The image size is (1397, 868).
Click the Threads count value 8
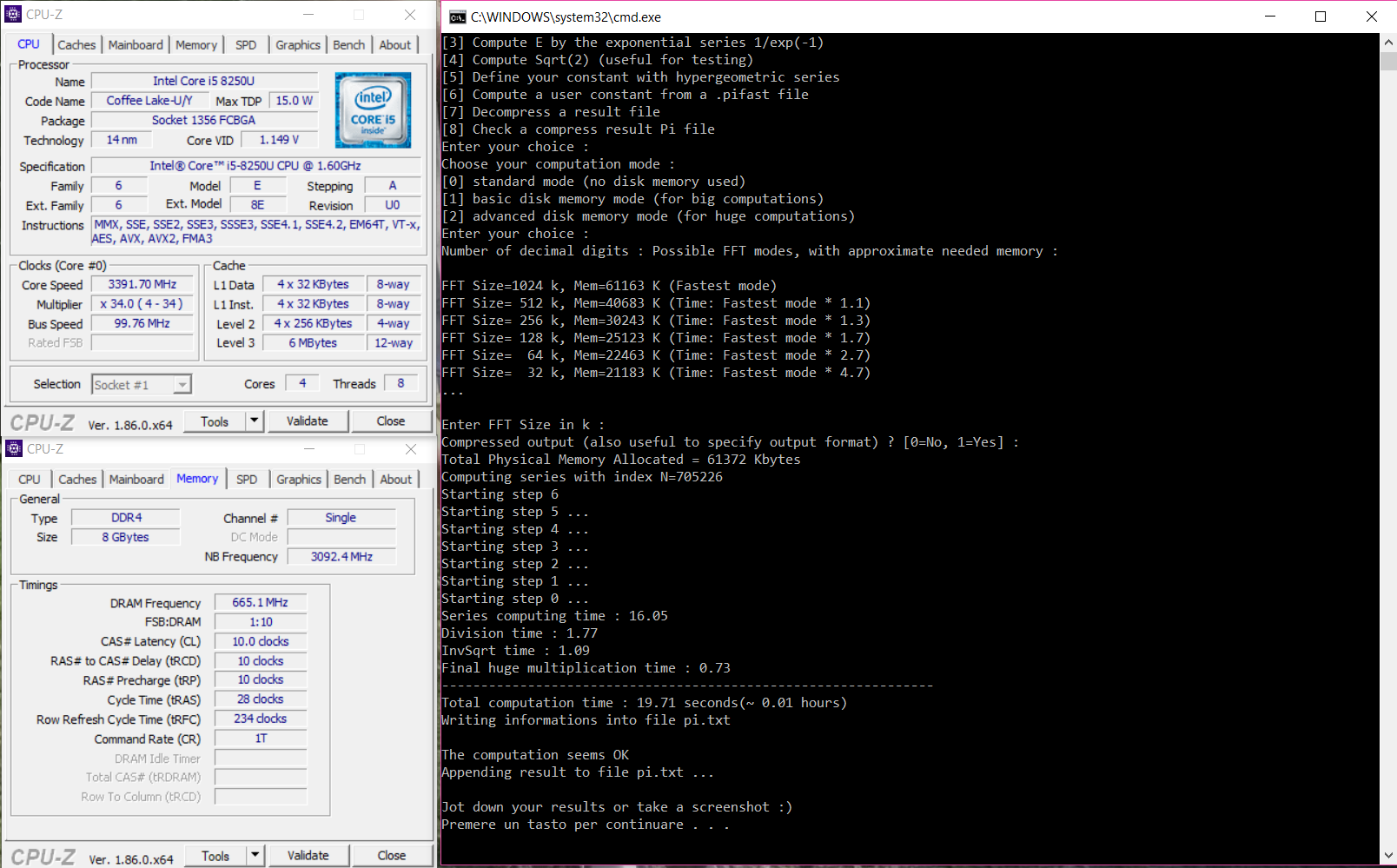[401, 383]
